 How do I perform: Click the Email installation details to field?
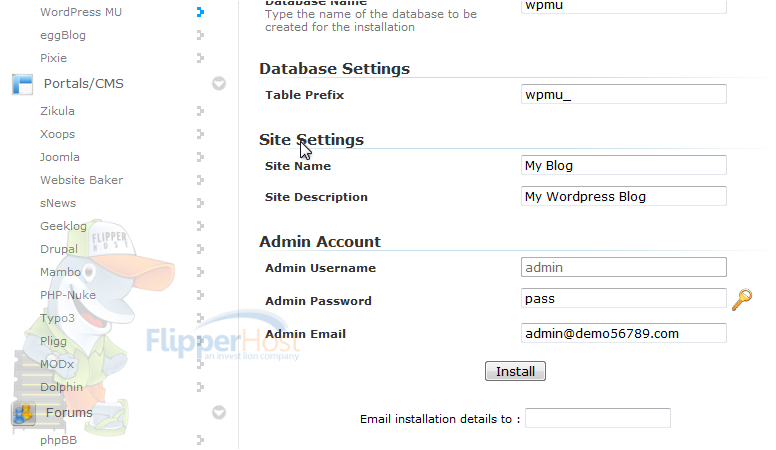tap(598, 418)
